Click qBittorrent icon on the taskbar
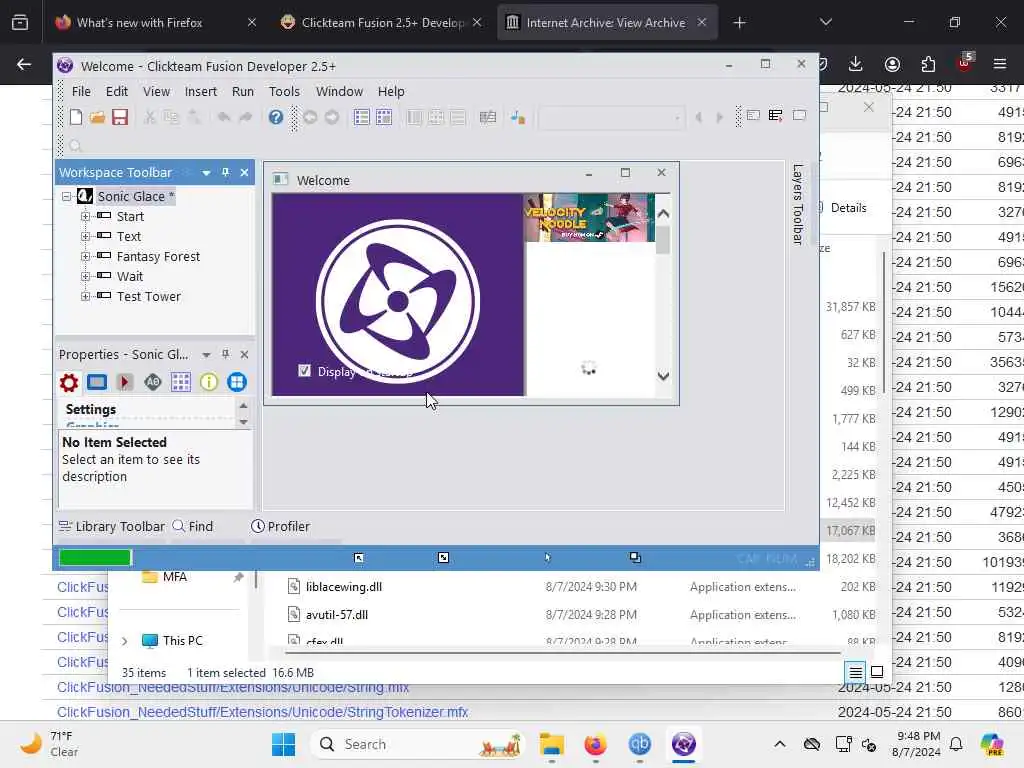 tap(639, 744)
